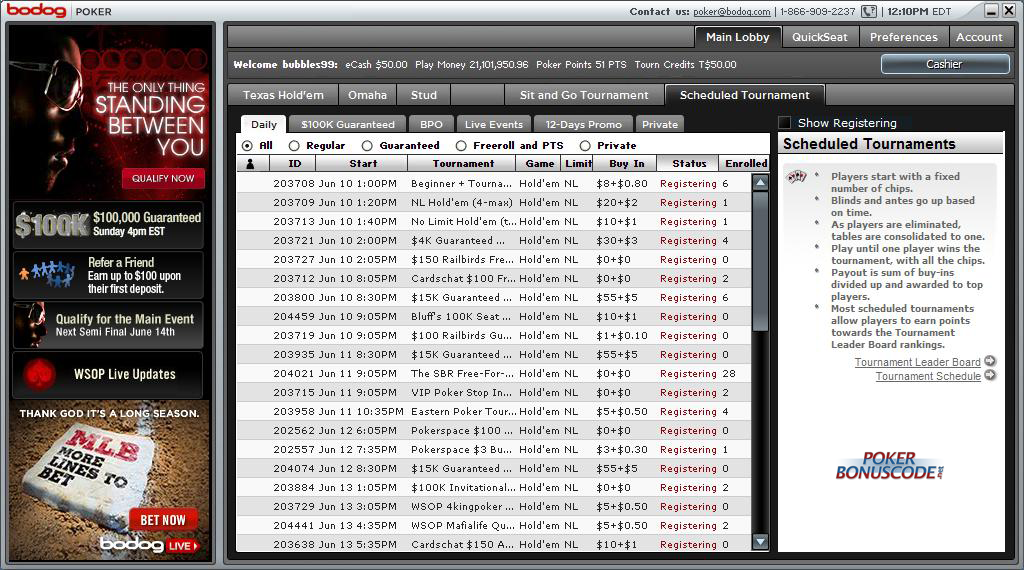Screen dimensions: 1024x570
Task: Select the Pokerspace $3 Bu... row
Action: pos(494,449)
